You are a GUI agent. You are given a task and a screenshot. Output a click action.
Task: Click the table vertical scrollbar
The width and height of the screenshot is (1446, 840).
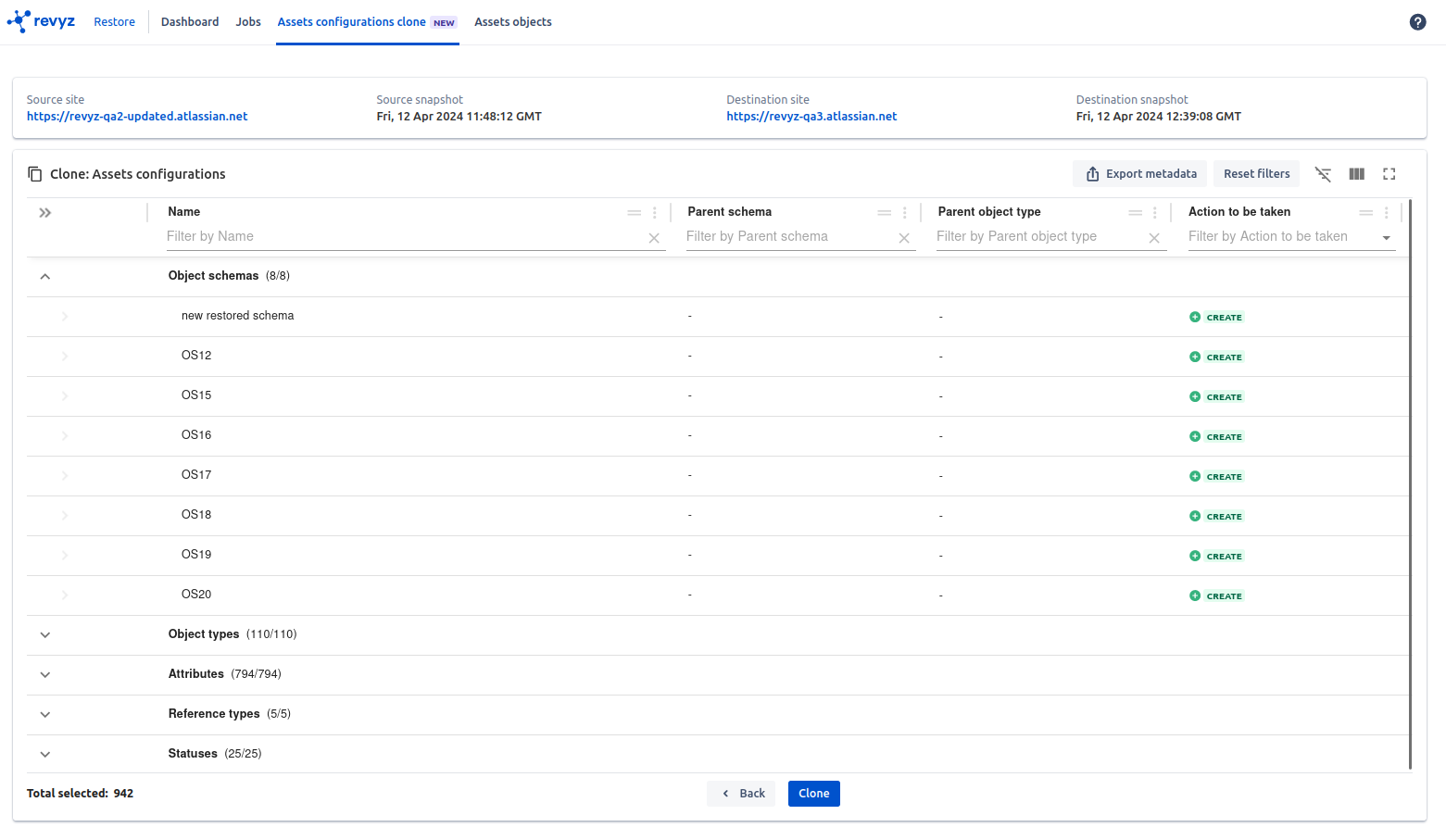point(1410,483)
